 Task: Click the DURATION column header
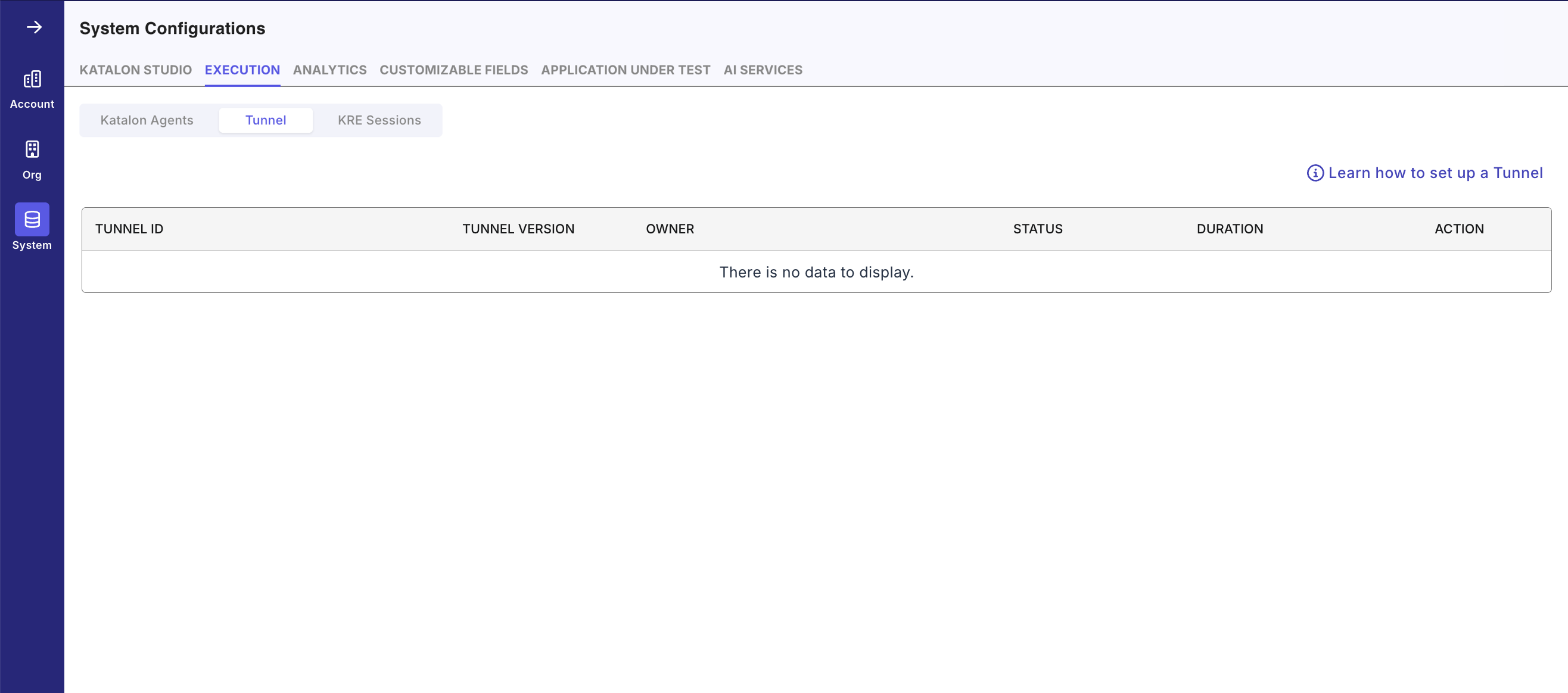coord(1230,229)
